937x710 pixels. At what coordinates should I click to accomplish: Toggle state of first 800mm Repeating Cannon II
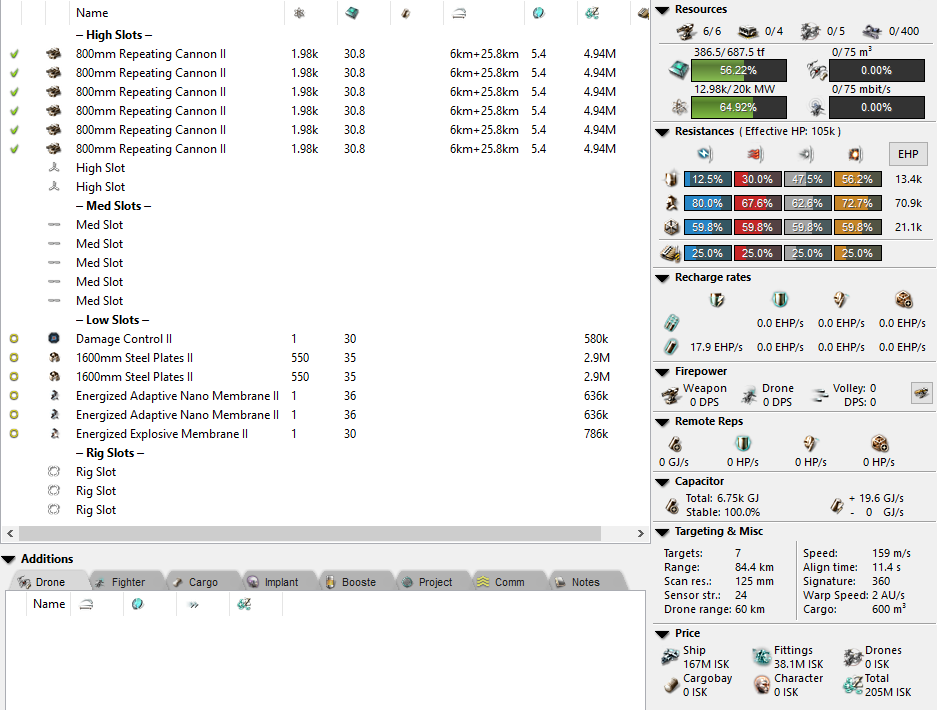pos(14,54)
